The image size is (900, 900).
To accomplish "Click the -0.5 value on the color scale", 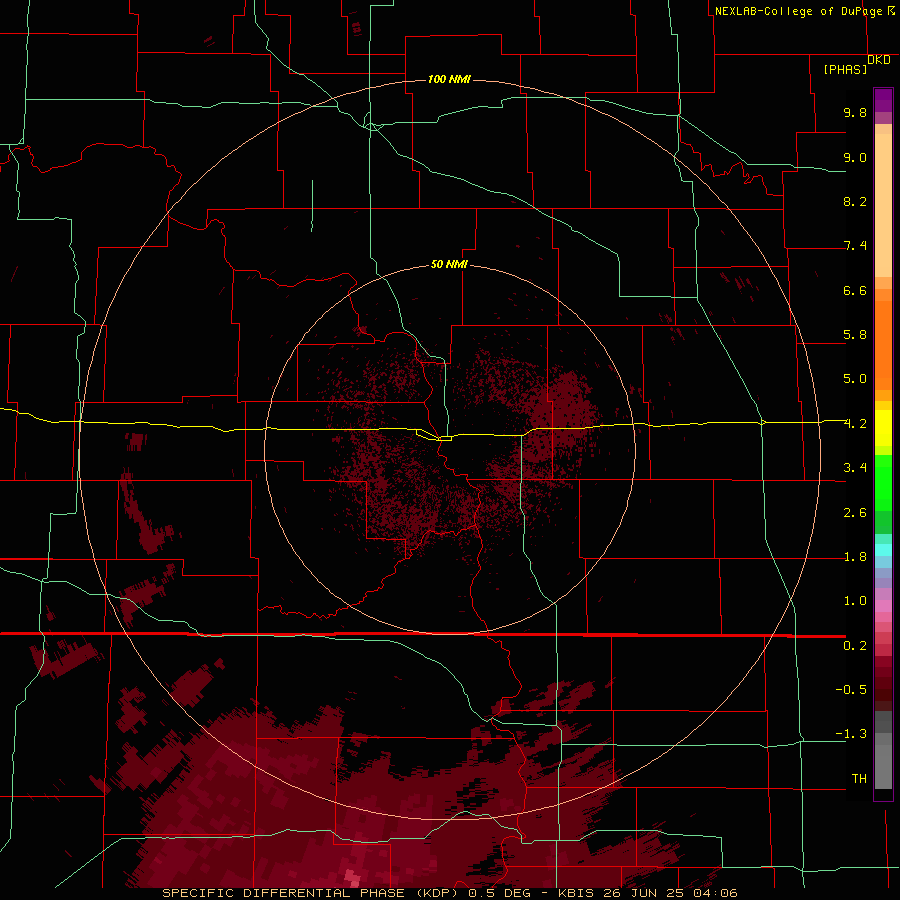I will click(851, 690).
